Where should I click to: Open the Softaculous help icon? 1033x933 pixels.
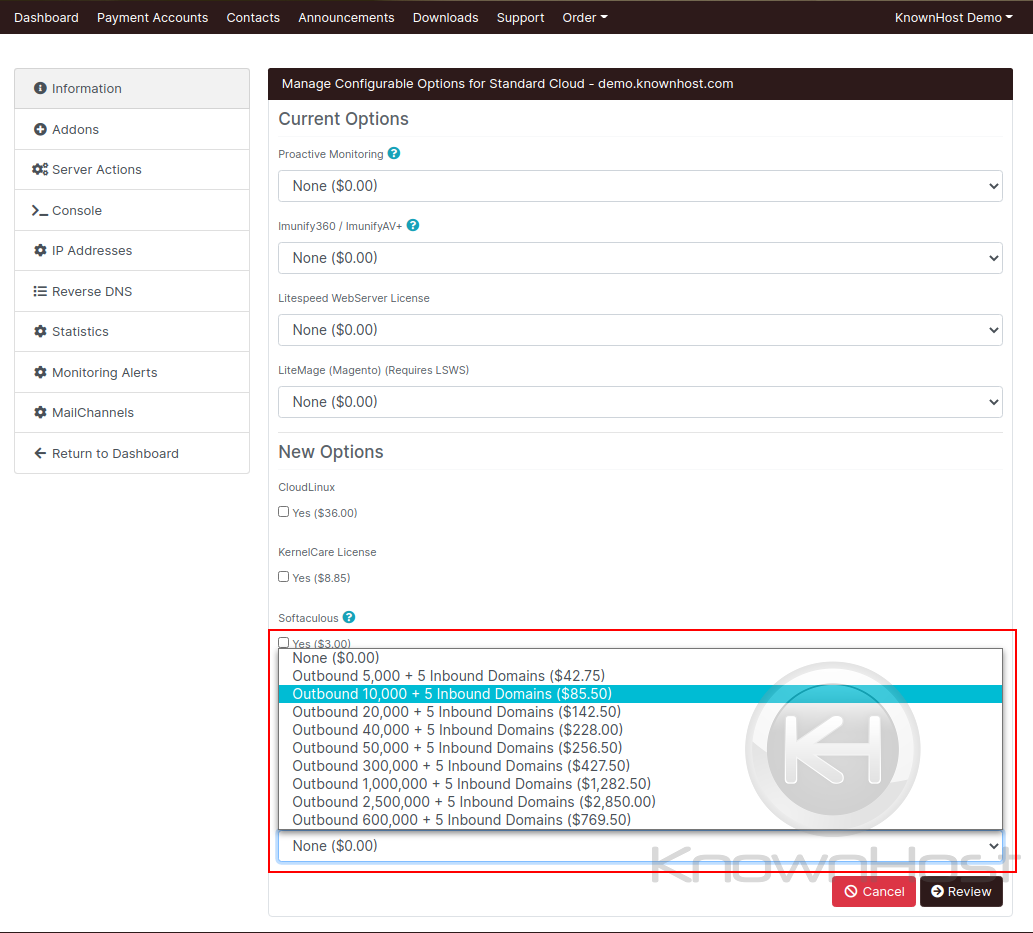pyautogui.click(x=349, y=617)
